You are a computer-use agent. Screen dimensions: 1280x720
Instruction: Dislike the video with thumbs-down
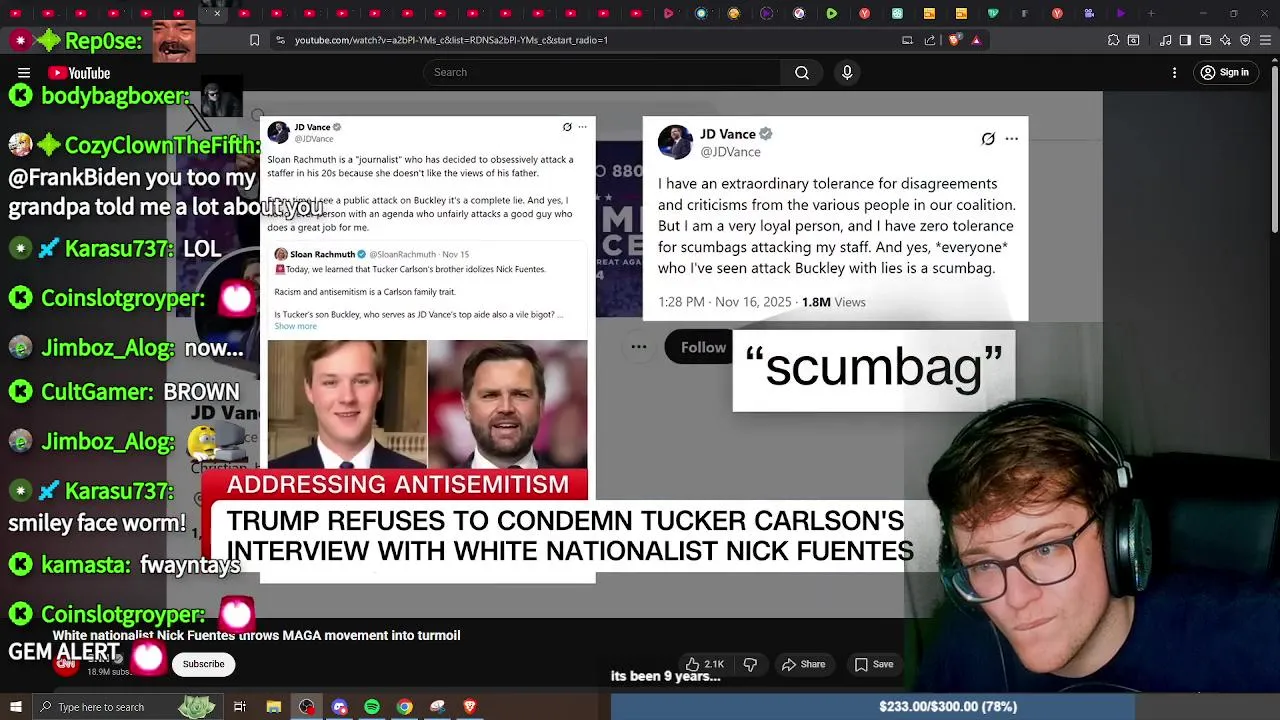(x=750, y=664)
